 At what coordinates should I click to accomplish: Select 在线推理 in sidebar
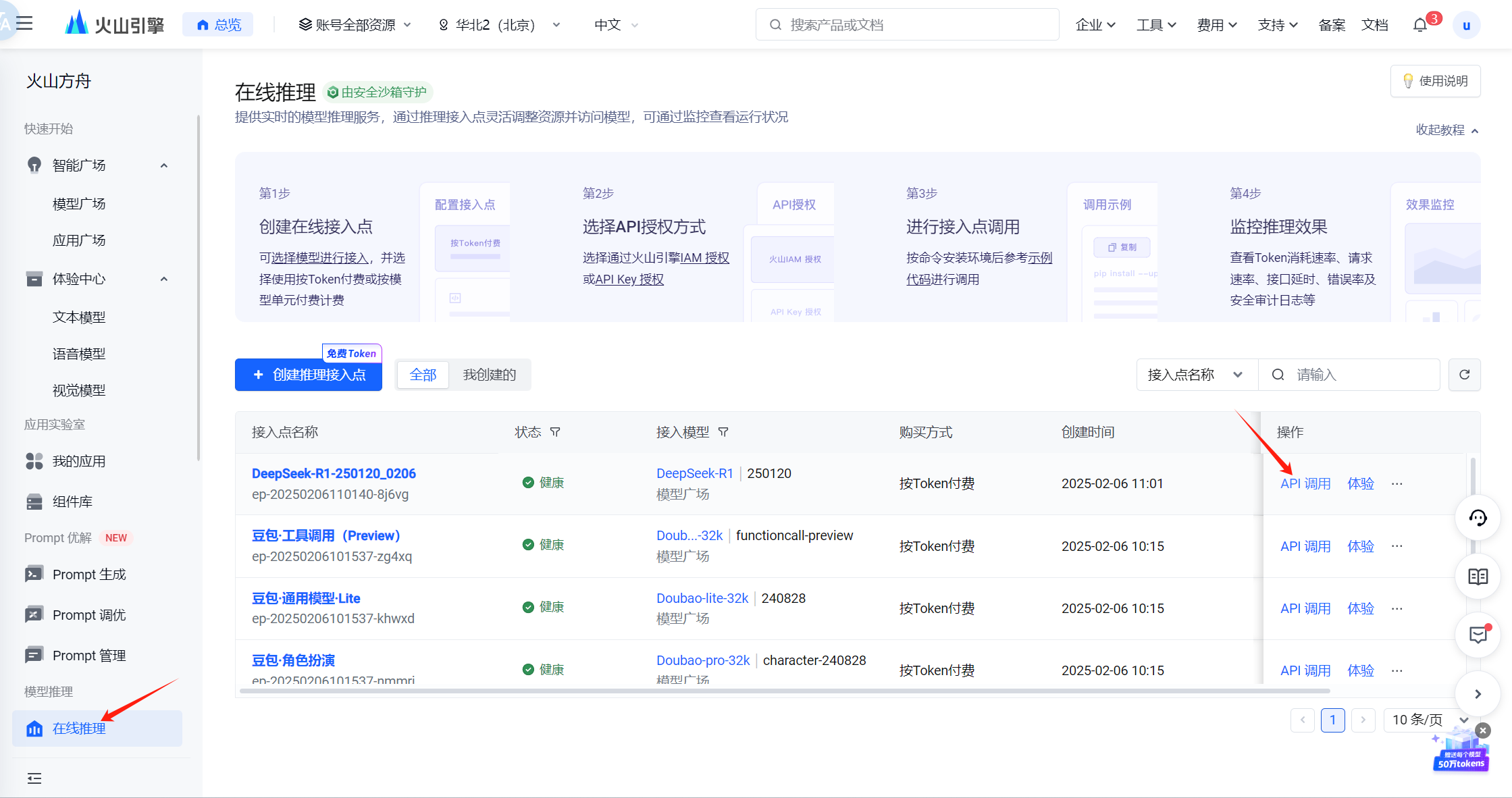pyautogui.click(x=97, y=728)
